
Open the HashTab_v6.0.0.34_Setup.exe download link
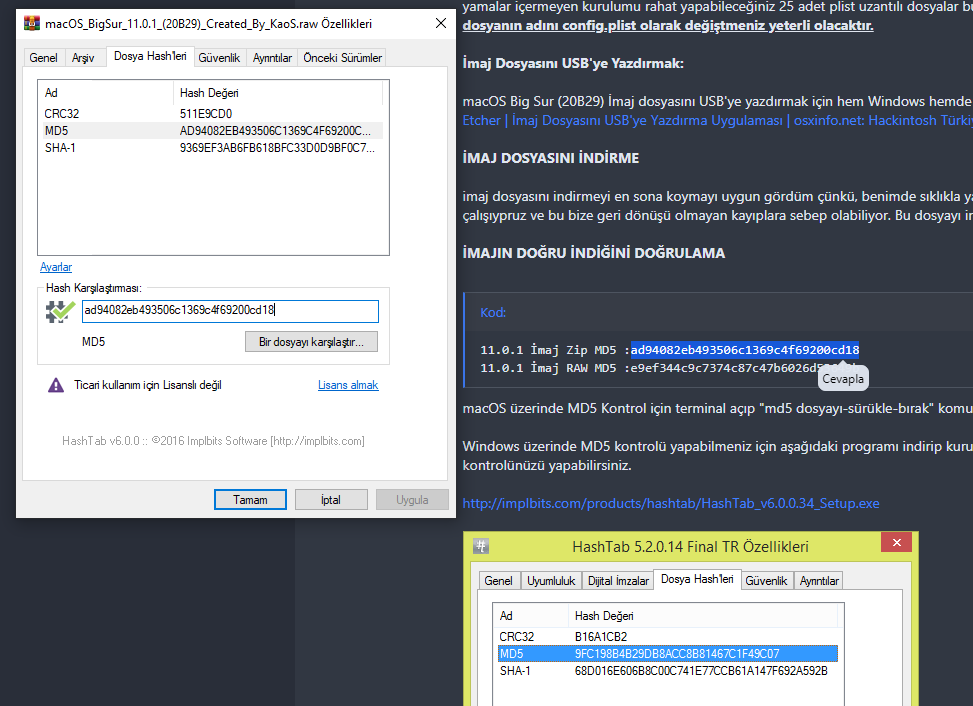pos(671,503)
